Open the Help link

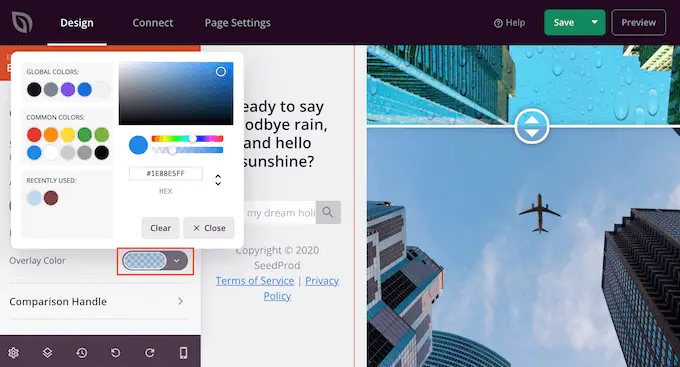click(510, 23)
